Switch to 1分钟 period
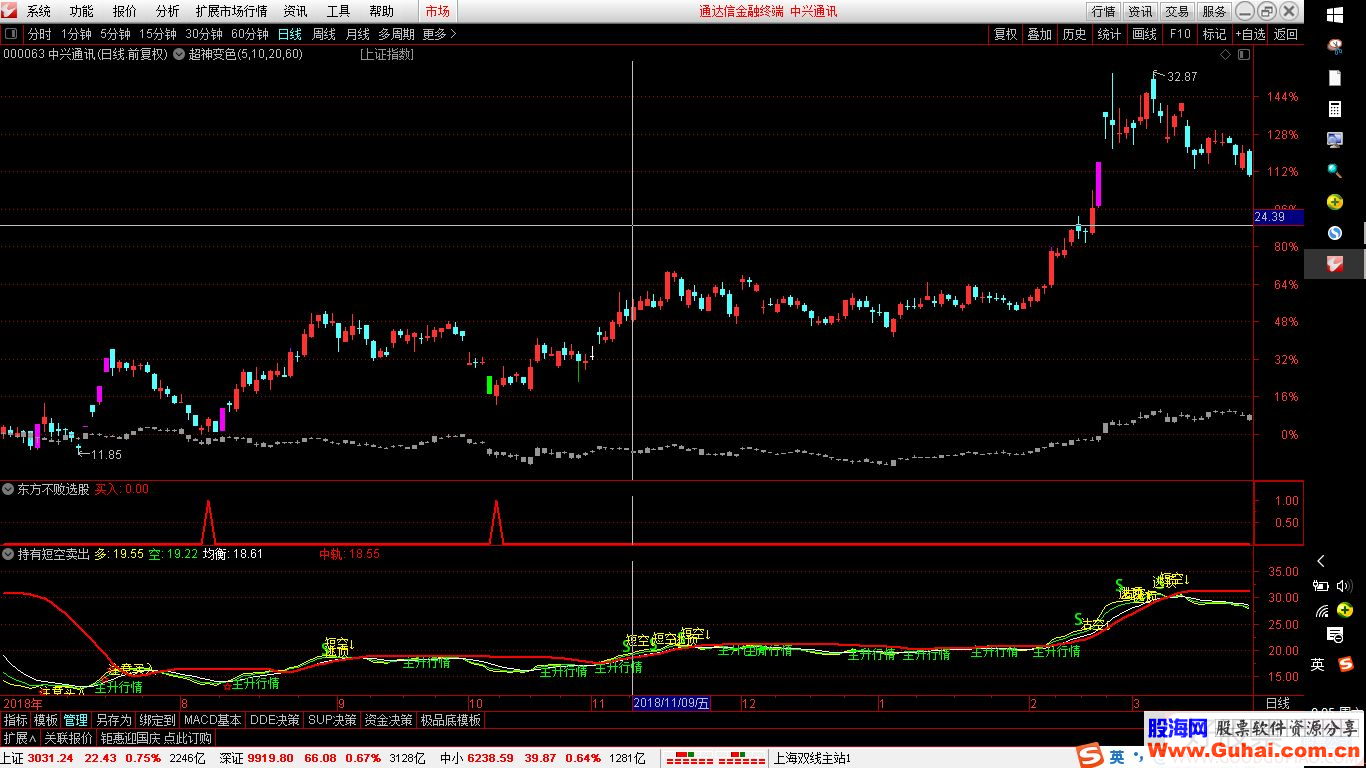Screen dimensions: 1366x768 76,33
